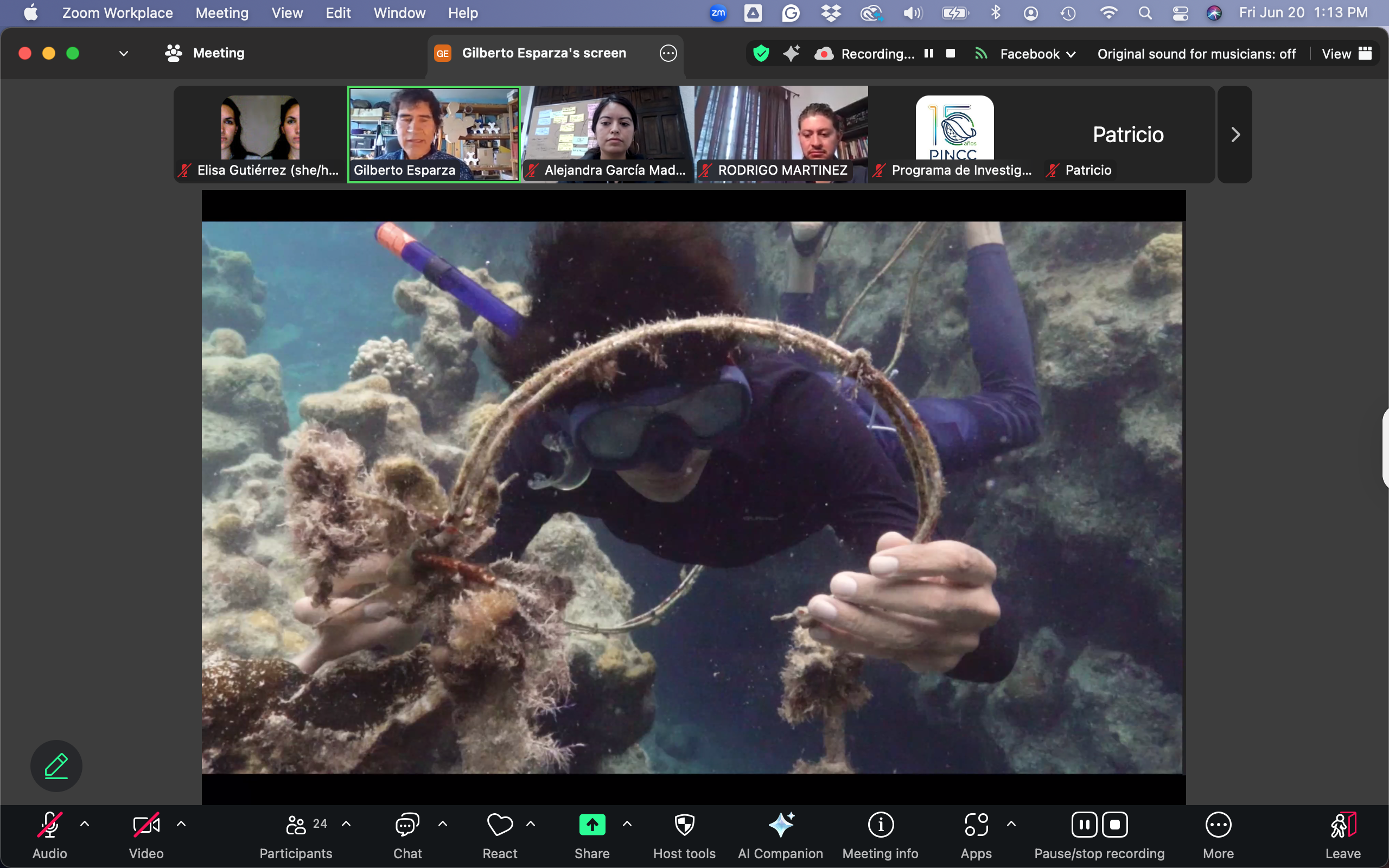
Task: Click the green encryption shield icon
Action: [x=761, y=53]
